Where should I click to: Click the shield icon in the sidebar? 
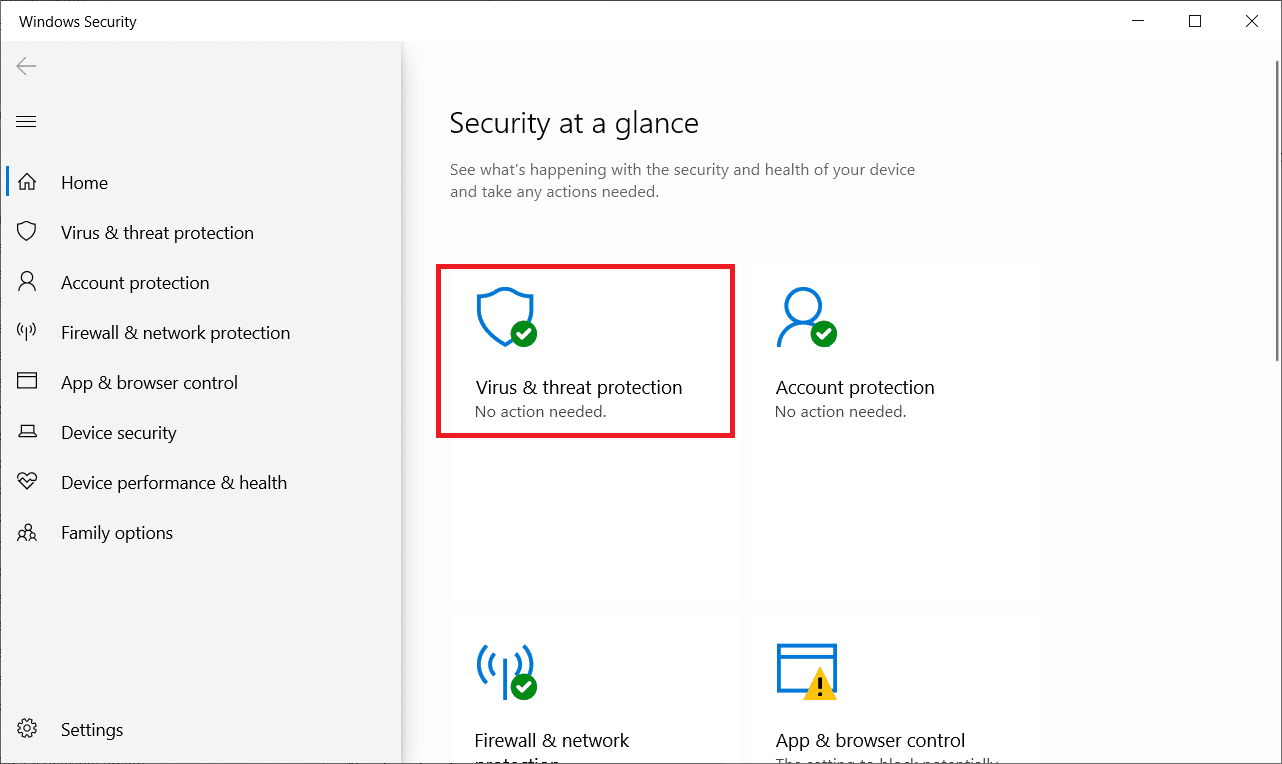click(x=27, y=232)
